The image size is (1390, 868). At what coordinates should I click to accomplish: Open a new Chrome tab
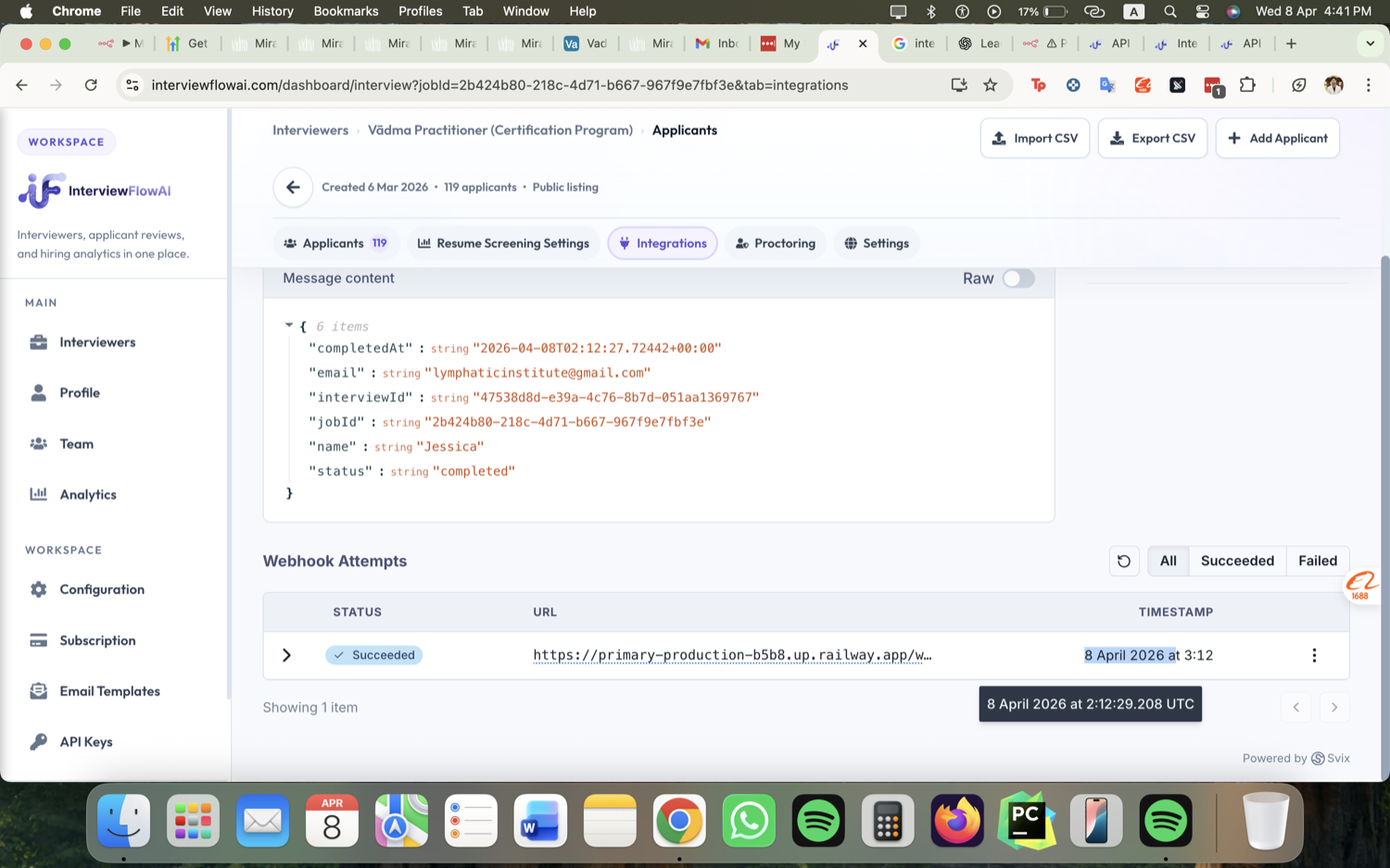tap(1291, 44)
